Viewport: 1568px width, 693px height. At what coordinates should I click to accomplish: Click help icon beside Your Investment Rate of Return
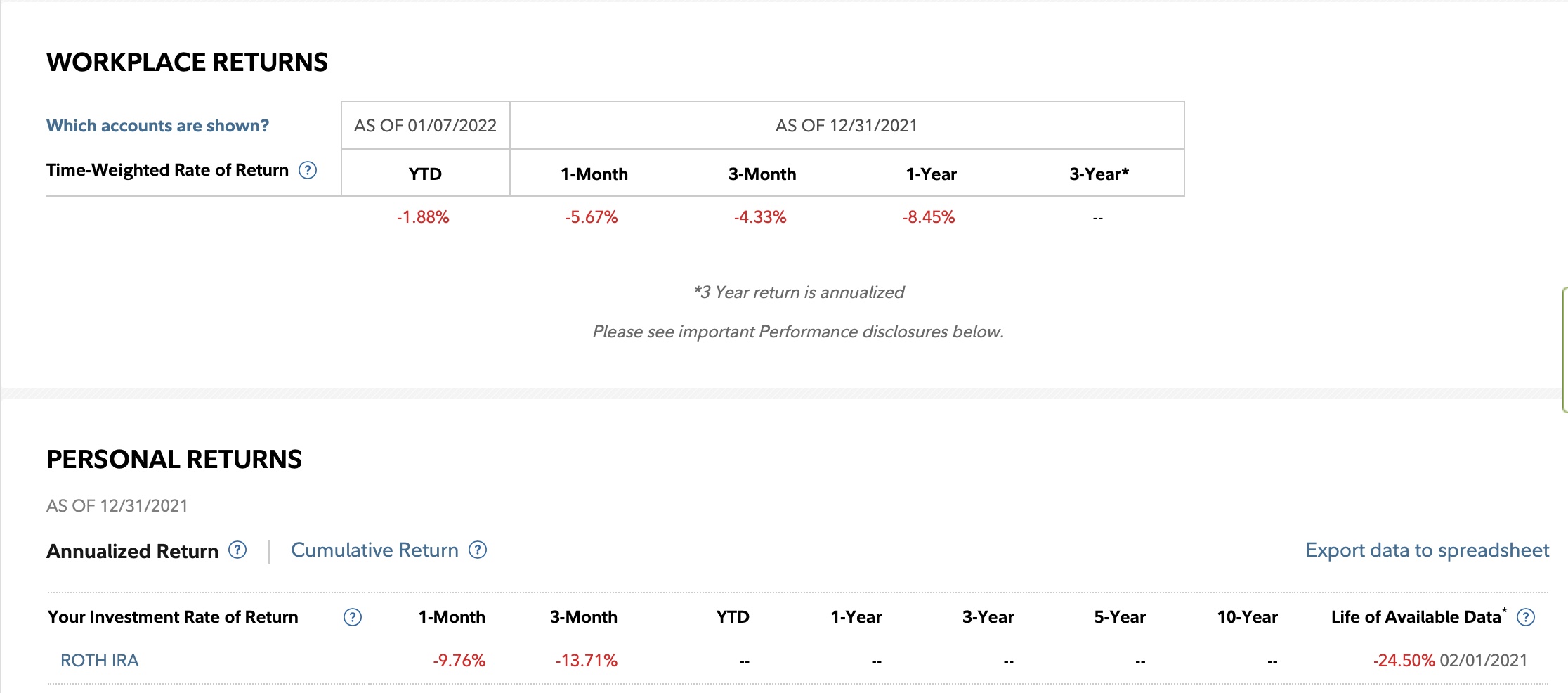click(x=352, y=617)
